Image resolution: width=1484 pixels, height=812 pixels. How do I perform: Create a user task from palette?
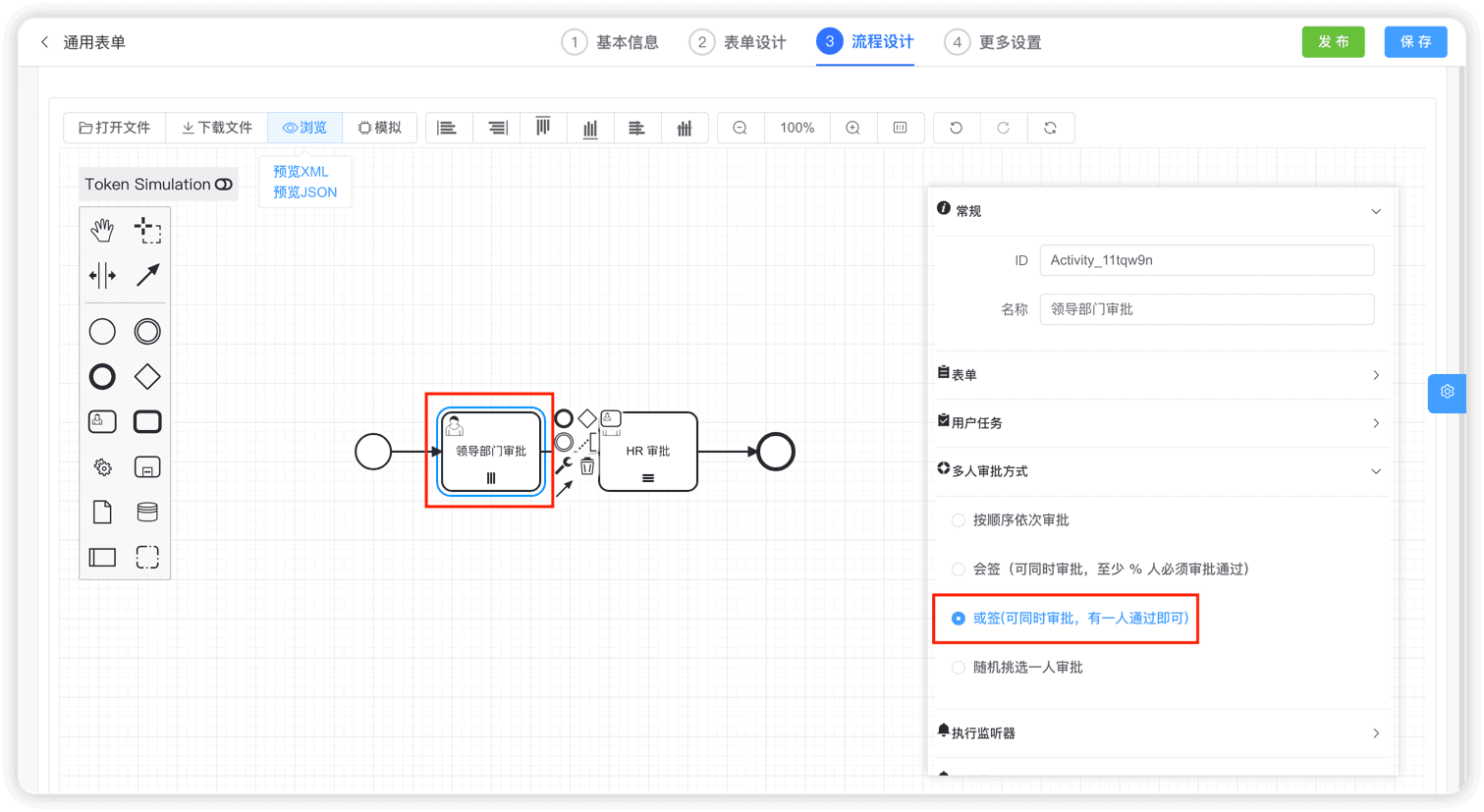102,422
